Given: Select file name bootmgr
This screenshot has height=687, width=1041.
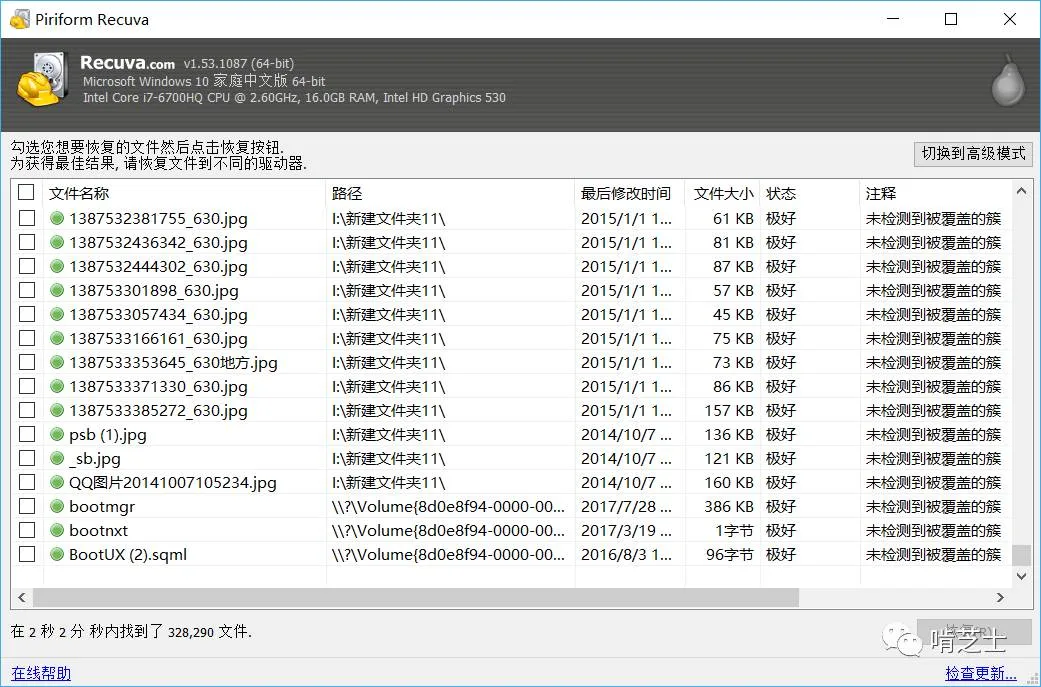Looking at the screenshot, I should [x=102, y=506].
